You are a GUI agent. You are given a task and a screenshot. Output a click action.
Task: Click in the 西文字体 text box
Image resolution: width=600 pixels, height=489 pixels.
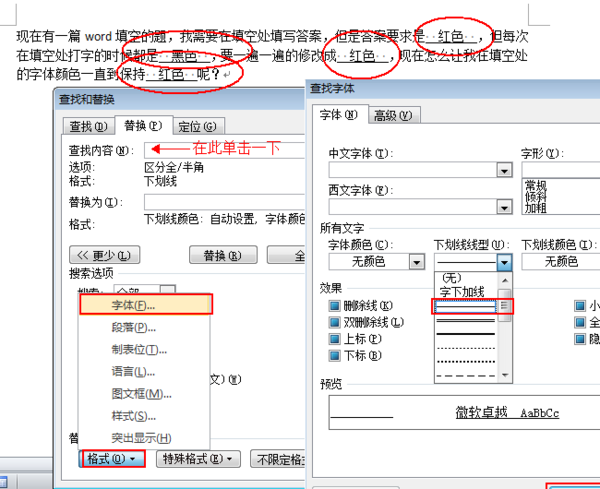(x=413, y=207)
